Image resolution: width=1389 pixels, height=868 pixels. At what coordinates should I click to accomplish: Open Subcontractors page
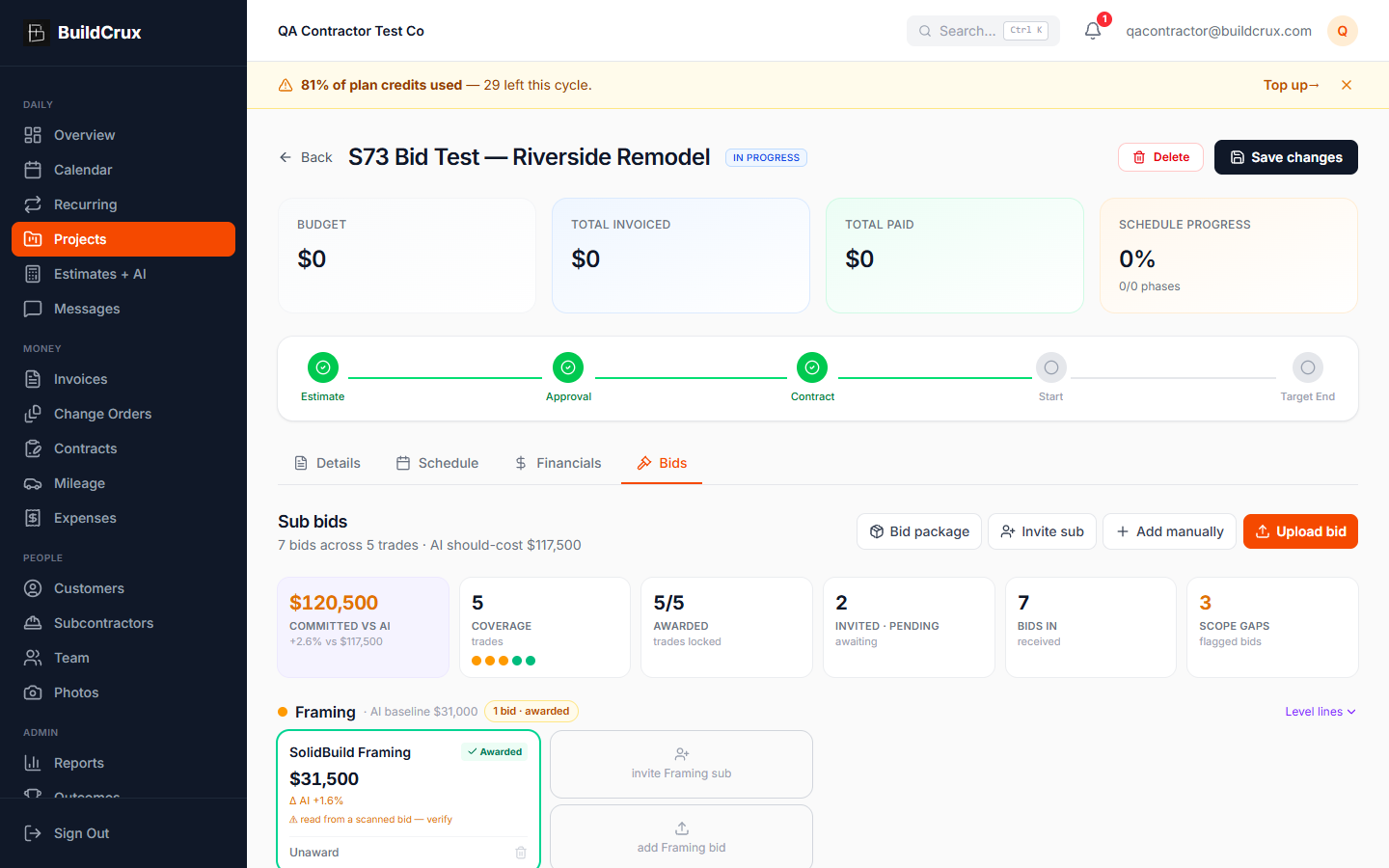pos(123,623)
